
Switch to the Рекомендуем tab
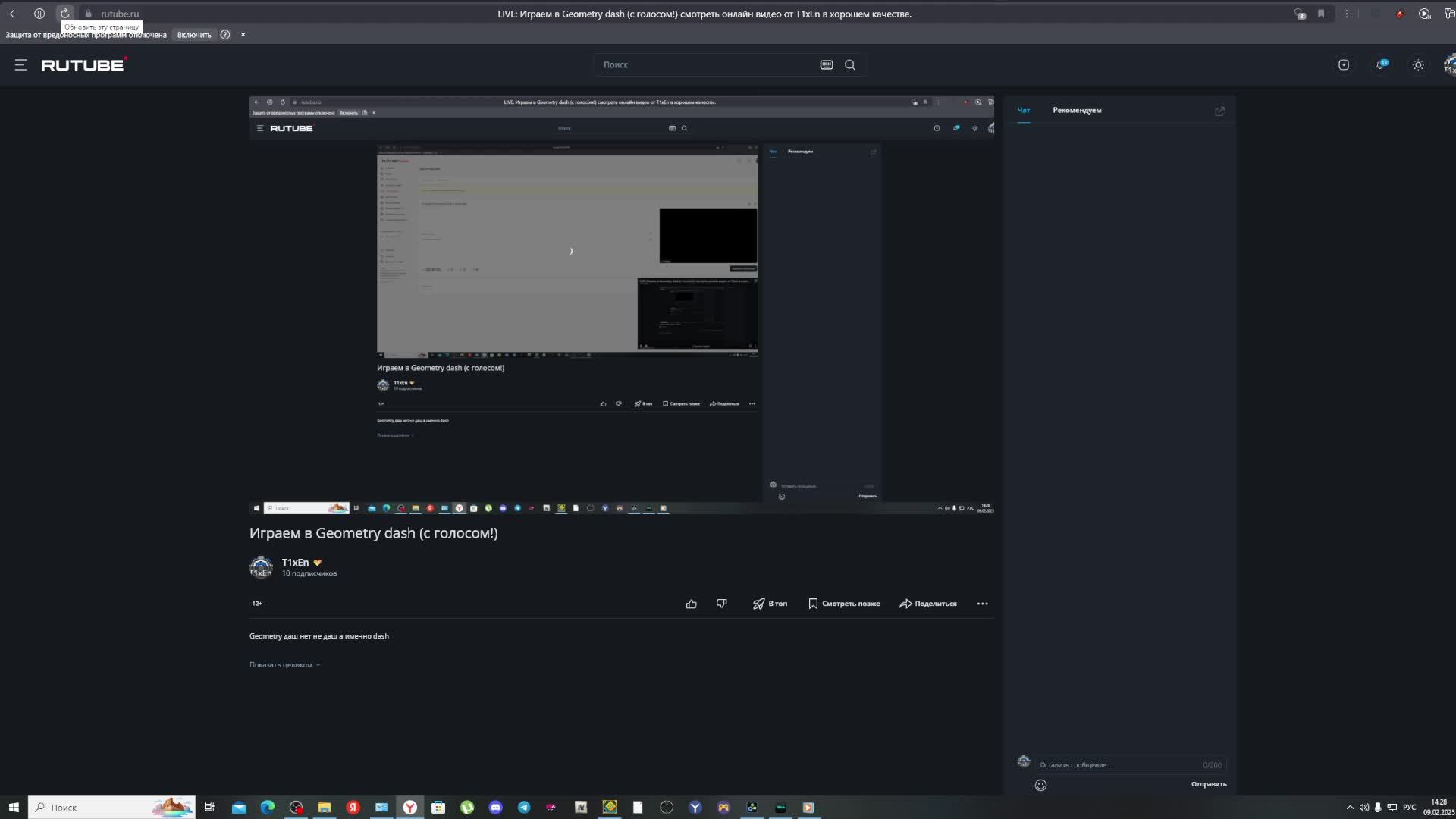tap(1077, 111)
